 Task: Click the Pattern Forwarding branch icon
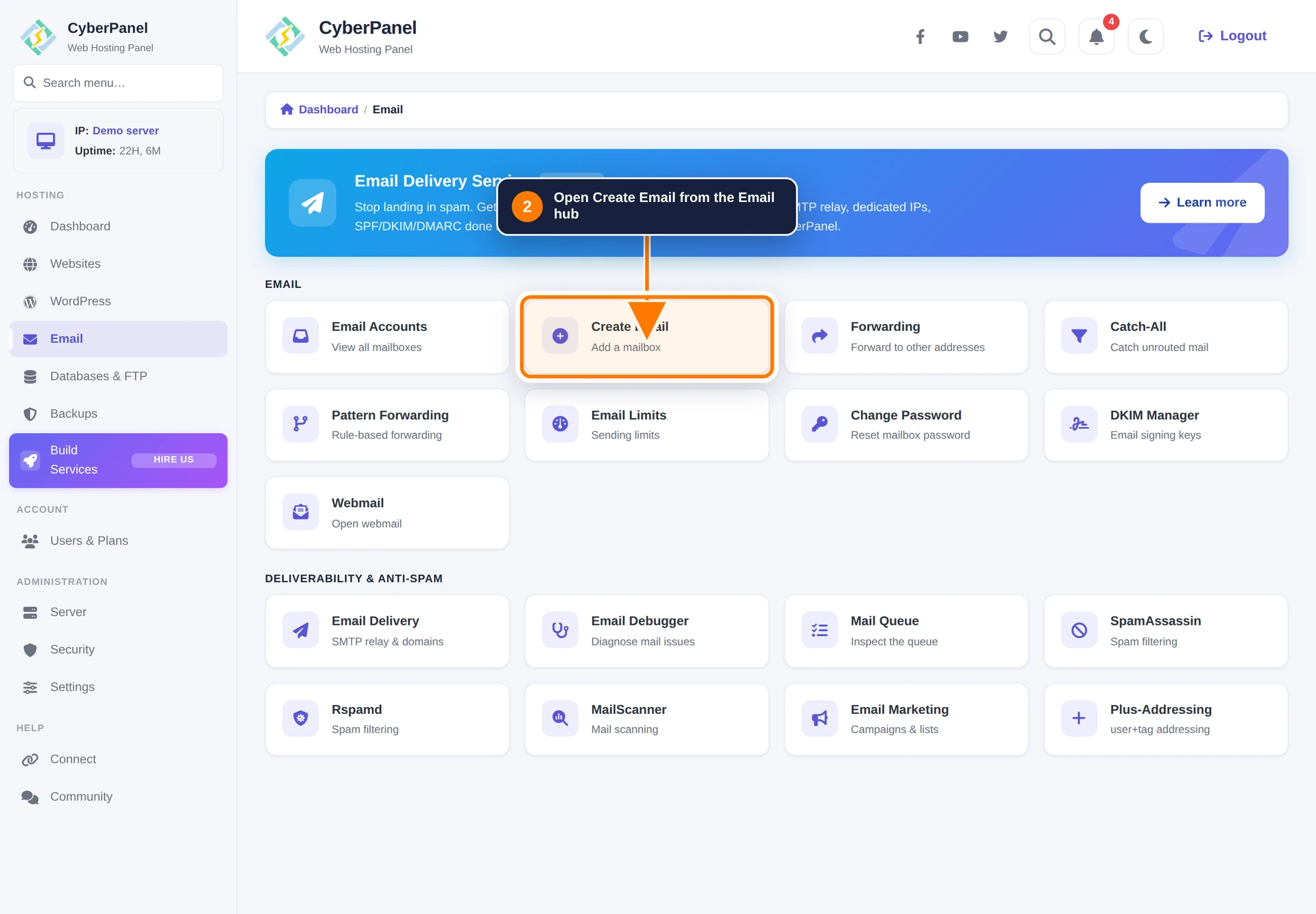pos(300,424)
